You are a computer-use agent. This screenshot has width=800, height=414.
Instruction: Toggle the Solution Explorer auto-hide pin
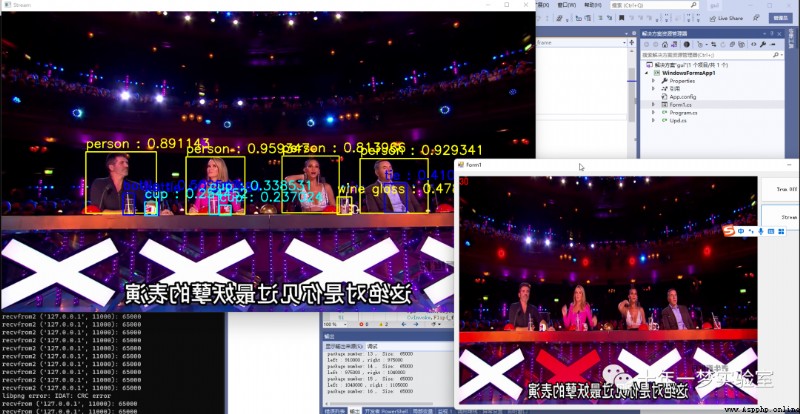pos(772,34)
